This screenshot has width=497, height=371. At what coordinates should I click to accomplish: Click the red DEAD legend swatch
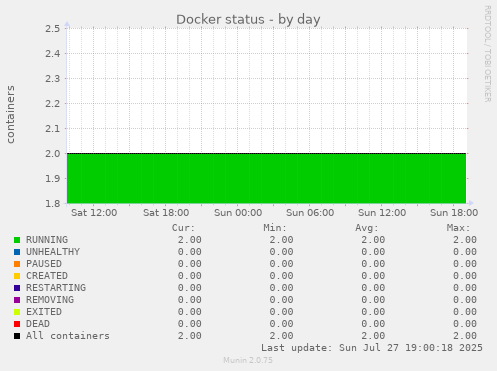point(17,324)
